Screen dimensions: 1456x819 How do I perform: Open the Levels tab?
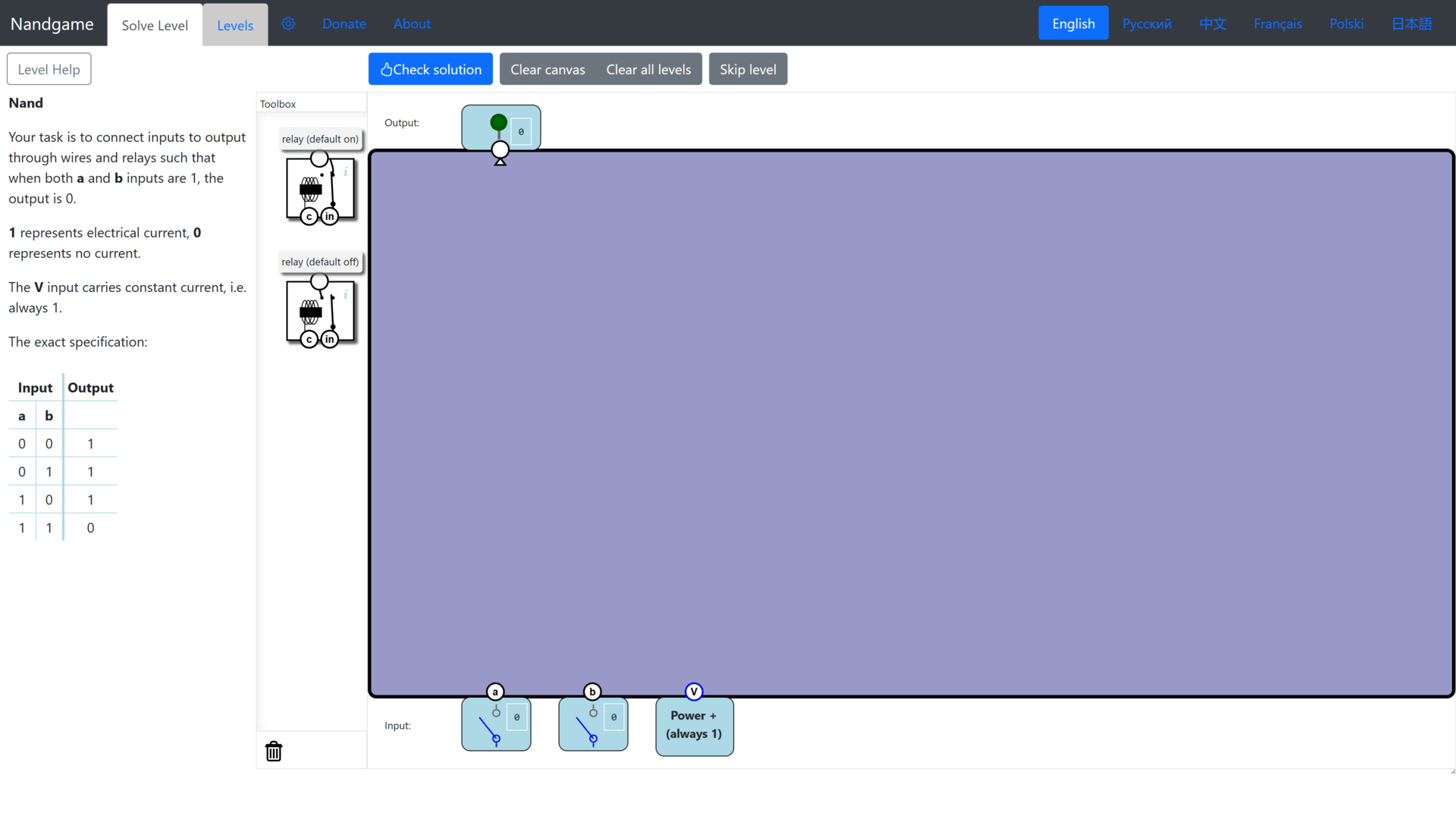point(235,25)
